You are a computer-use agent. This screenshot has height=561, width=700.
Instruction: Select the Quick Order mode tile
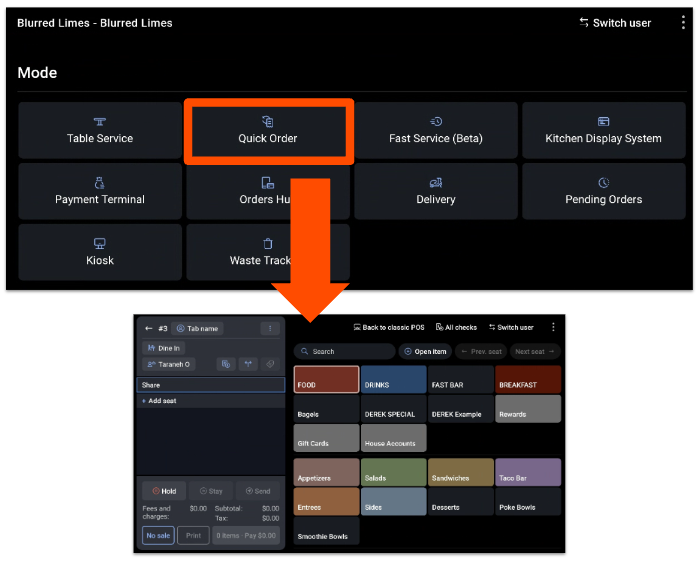[x=268, y=130]
